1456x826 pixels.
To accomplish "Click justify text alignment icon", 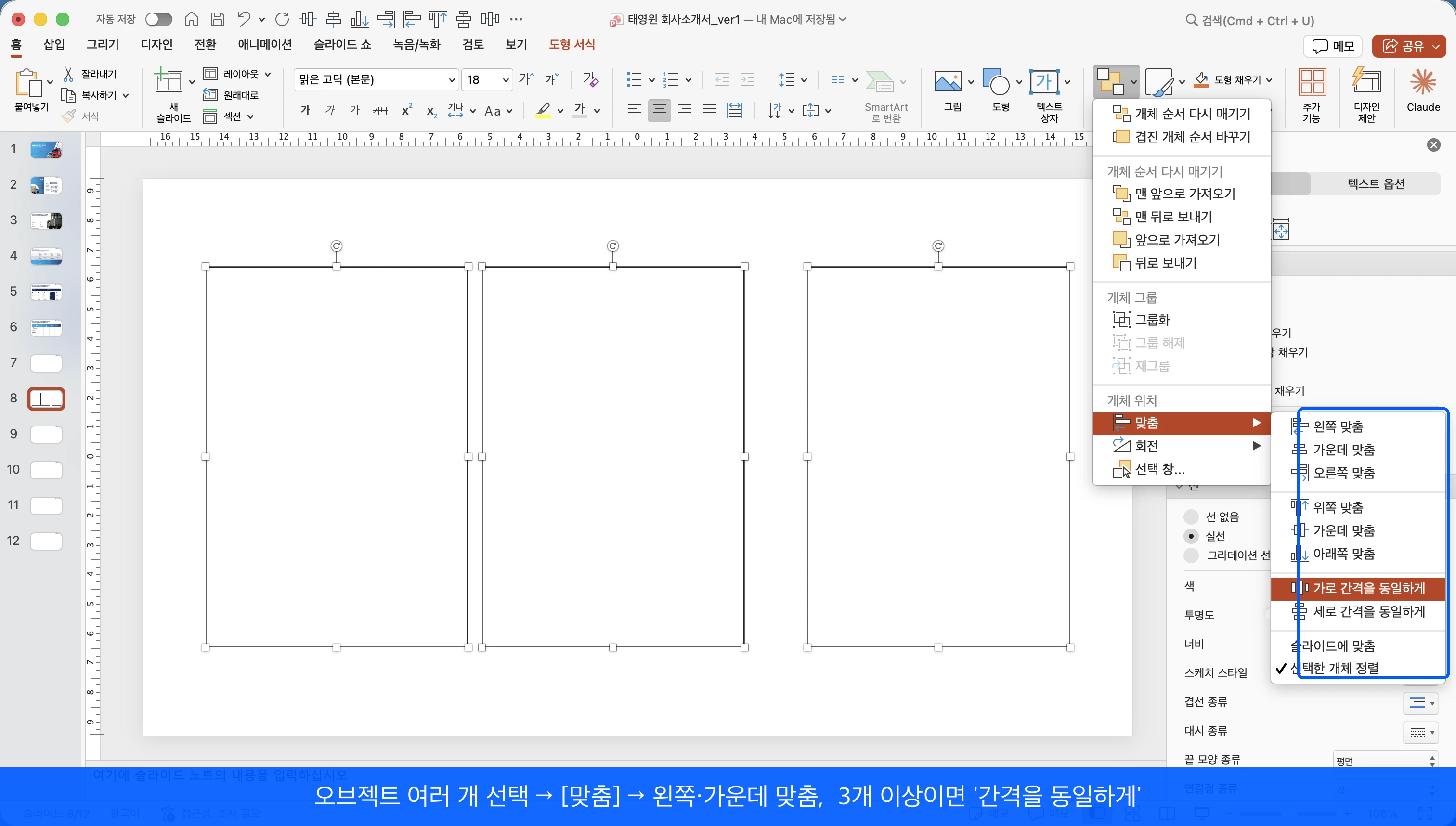I will click(x=709, y=110).
